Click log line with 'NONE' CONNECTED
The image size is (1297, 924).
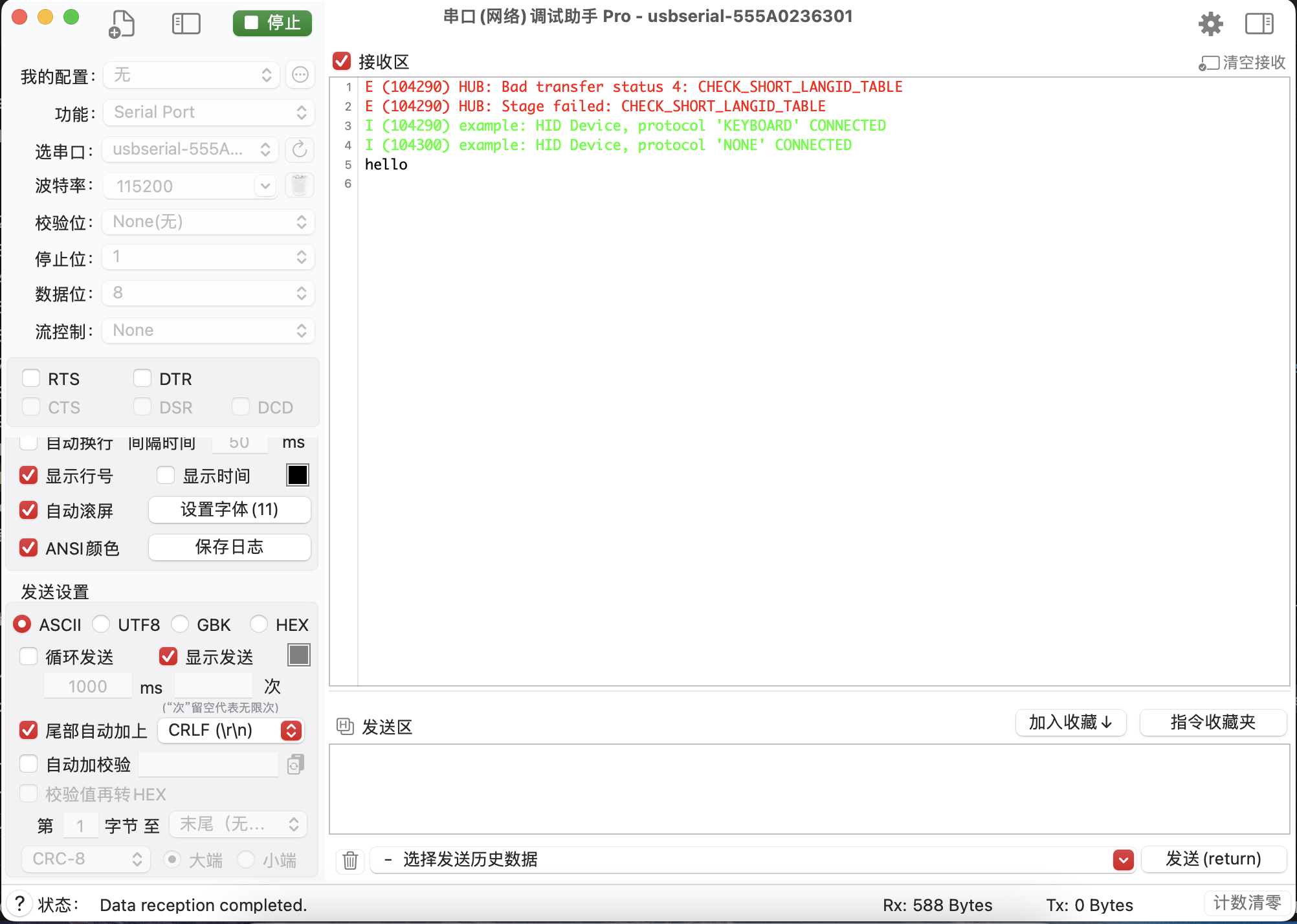(608, 146)
